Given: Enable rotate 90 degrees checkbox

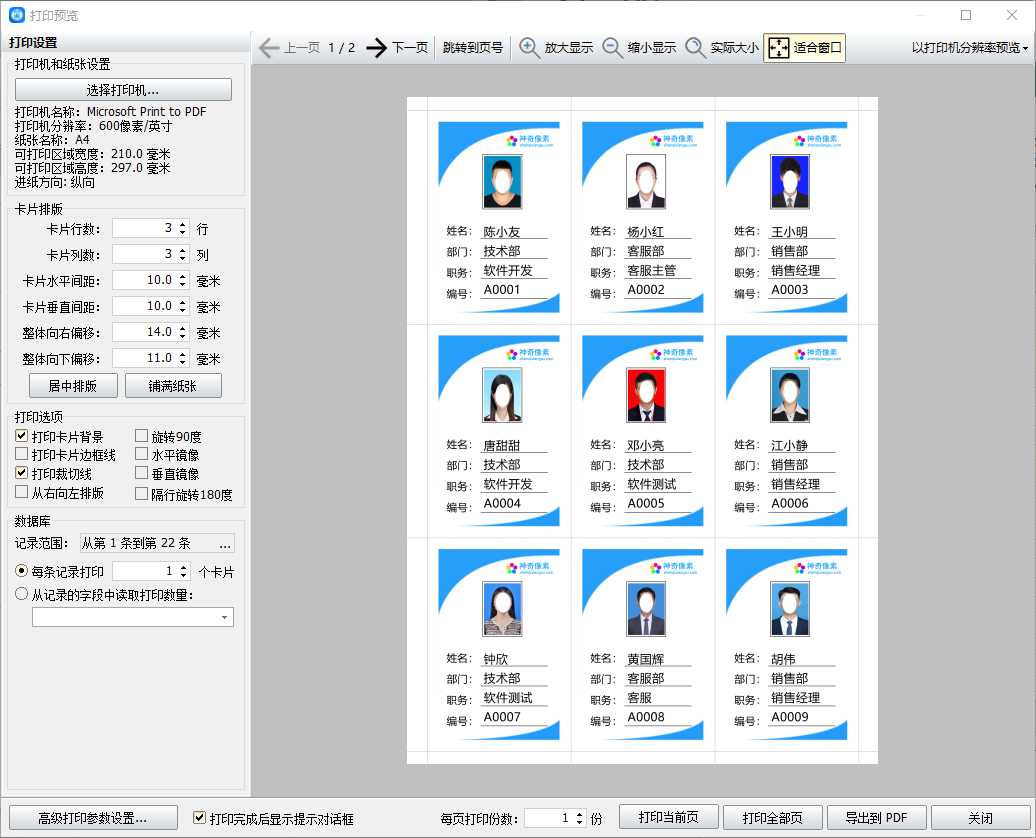Looking at the screenshot, I should pyautogui.click(x=142, y=437).
